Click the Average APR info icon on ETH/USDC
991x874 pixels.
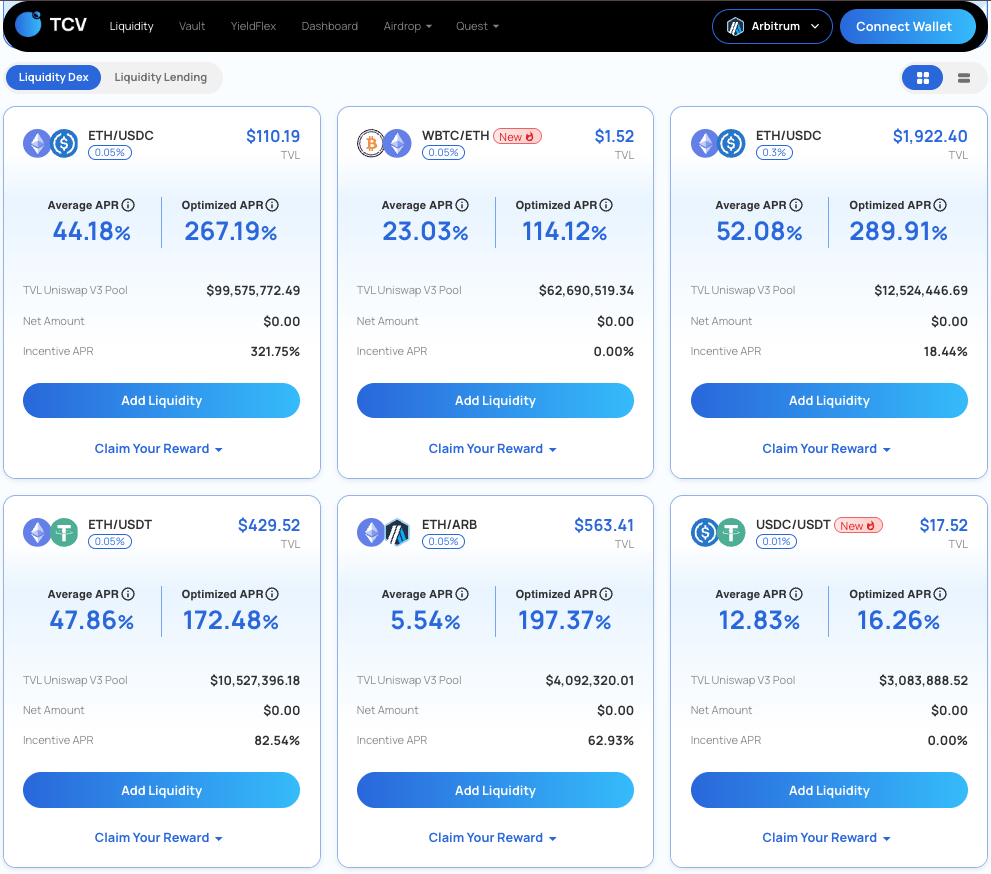(x=127, y=204)
